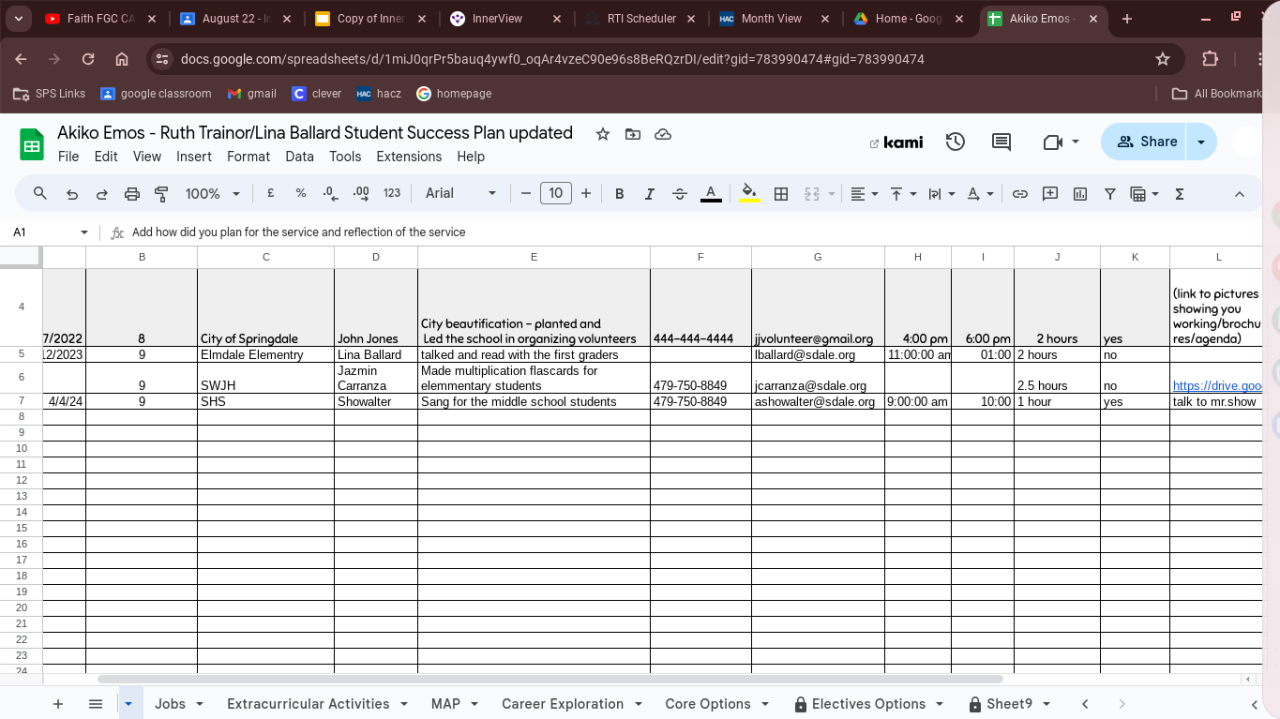Viewport: 1280px width, 719px height.
Task: Open the fill color picker
Action: click(x=749, y=194)
